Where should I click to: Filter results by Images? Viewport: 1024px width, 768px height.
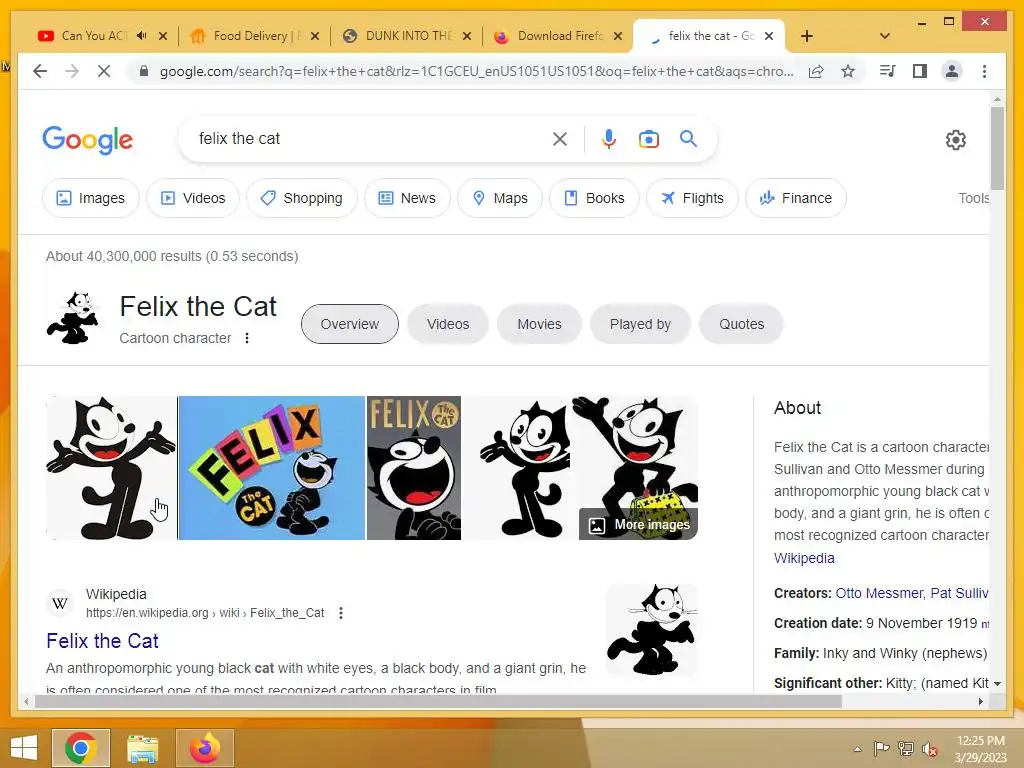coord(91,198)
